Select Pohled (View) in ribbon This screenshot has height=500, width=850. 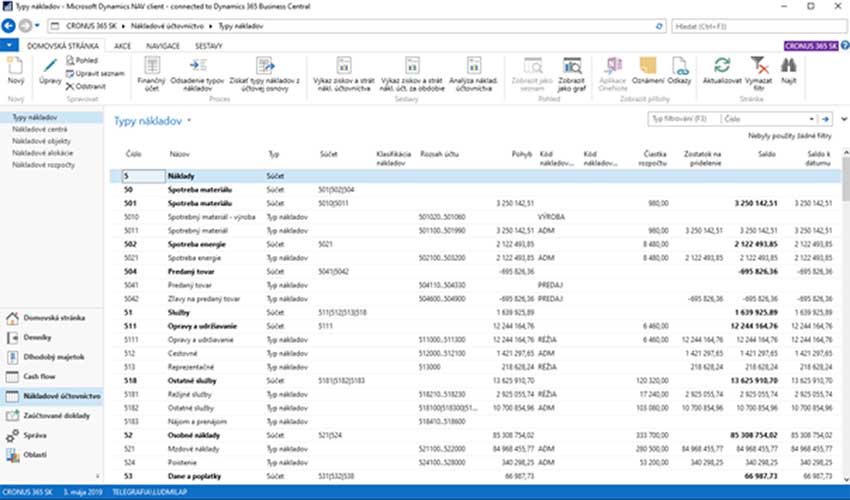click(82, 60)
